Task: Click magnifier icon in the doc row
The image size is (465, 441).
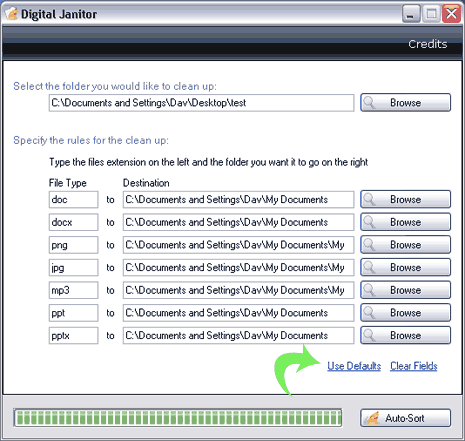Action: (369, 199)
